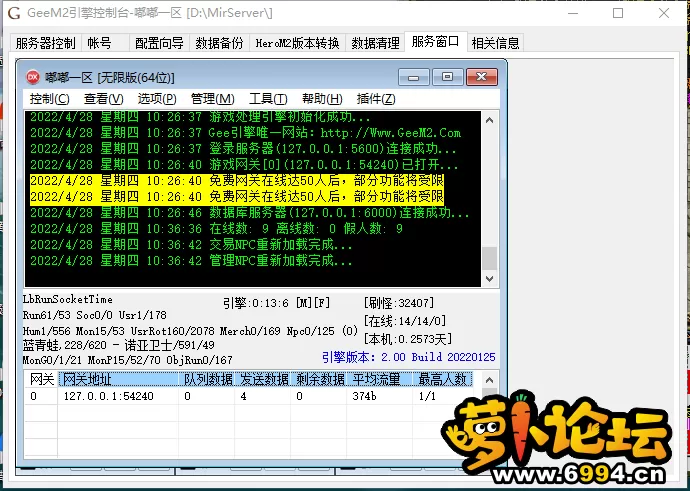
Task: Open the HeroM2版本转换 tab
Action: click(297, 43)
